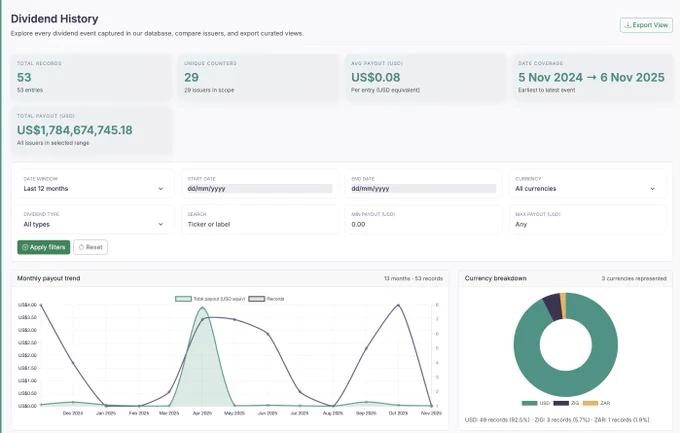The image size is (680, 433).
Task: Toggle ZAR legend swatch in currency breakdown
Action: click(x=591, y=403)
